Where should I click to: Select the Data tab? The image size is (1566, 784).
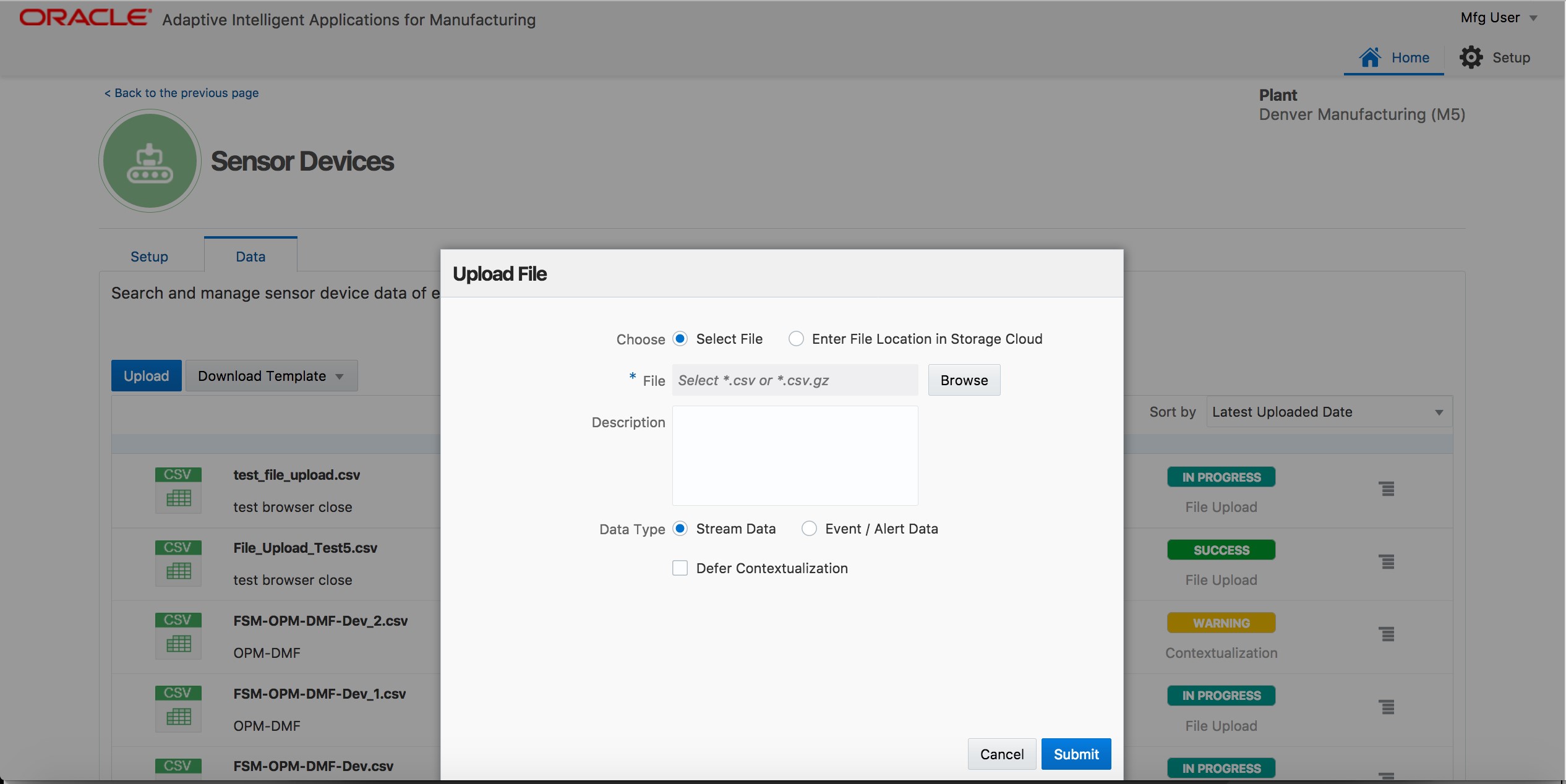click(250, 255)
